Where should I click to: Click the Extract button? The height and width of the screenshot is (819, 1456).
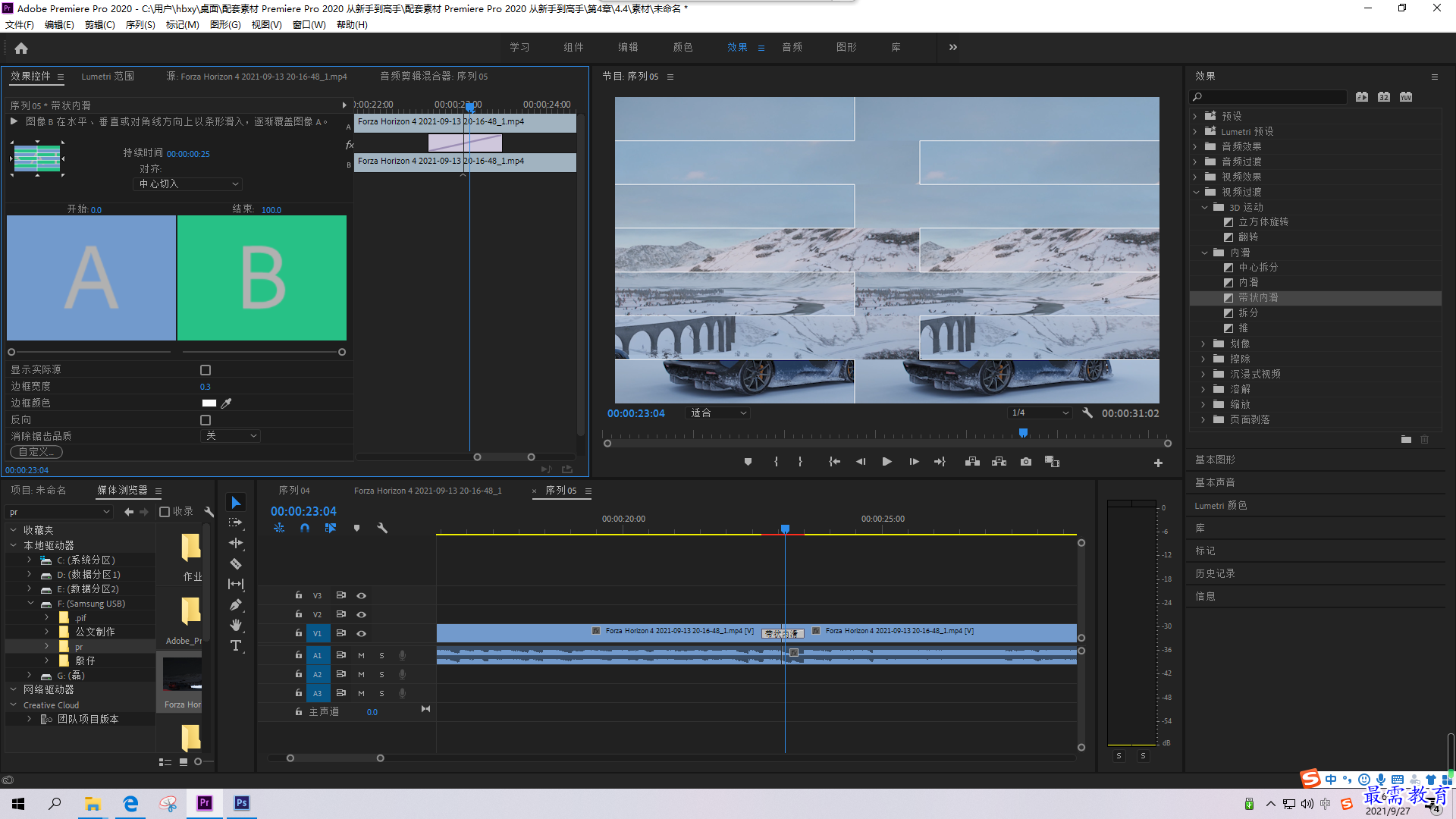pos(999,461)
